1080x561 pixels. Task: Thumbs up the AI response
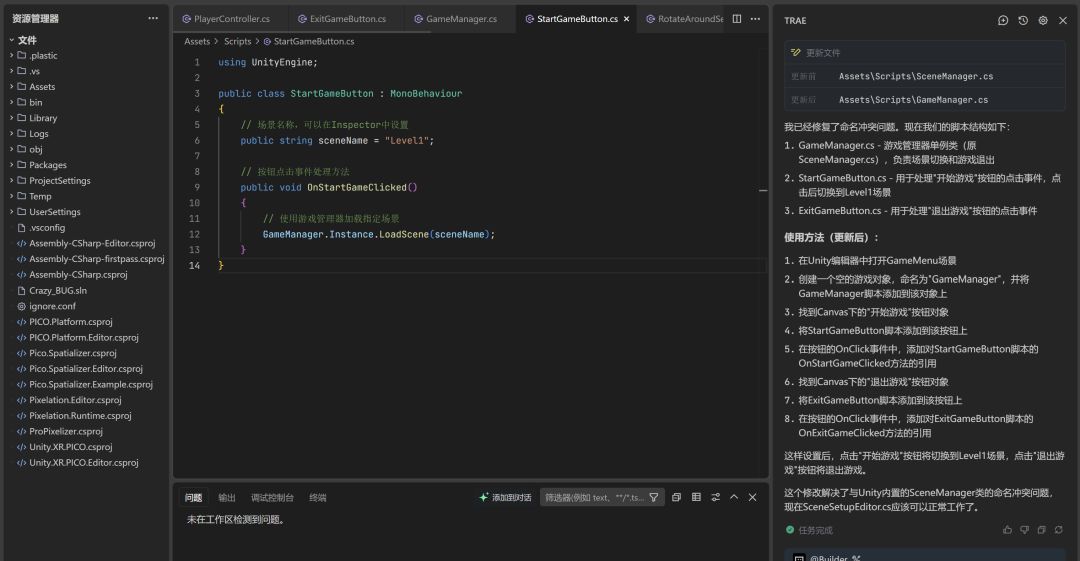[x=1007, y=530]
